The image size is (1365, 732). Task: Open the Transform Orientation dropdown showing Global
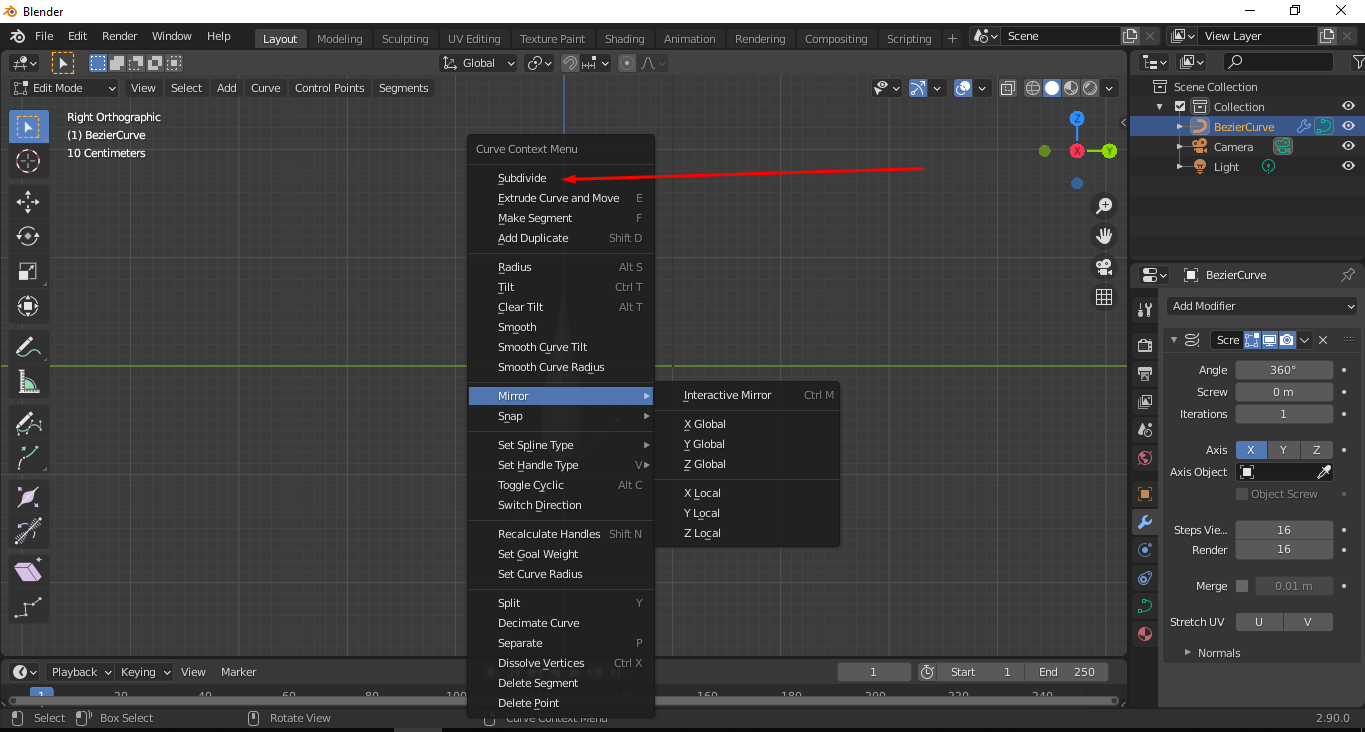coord(478,62)
